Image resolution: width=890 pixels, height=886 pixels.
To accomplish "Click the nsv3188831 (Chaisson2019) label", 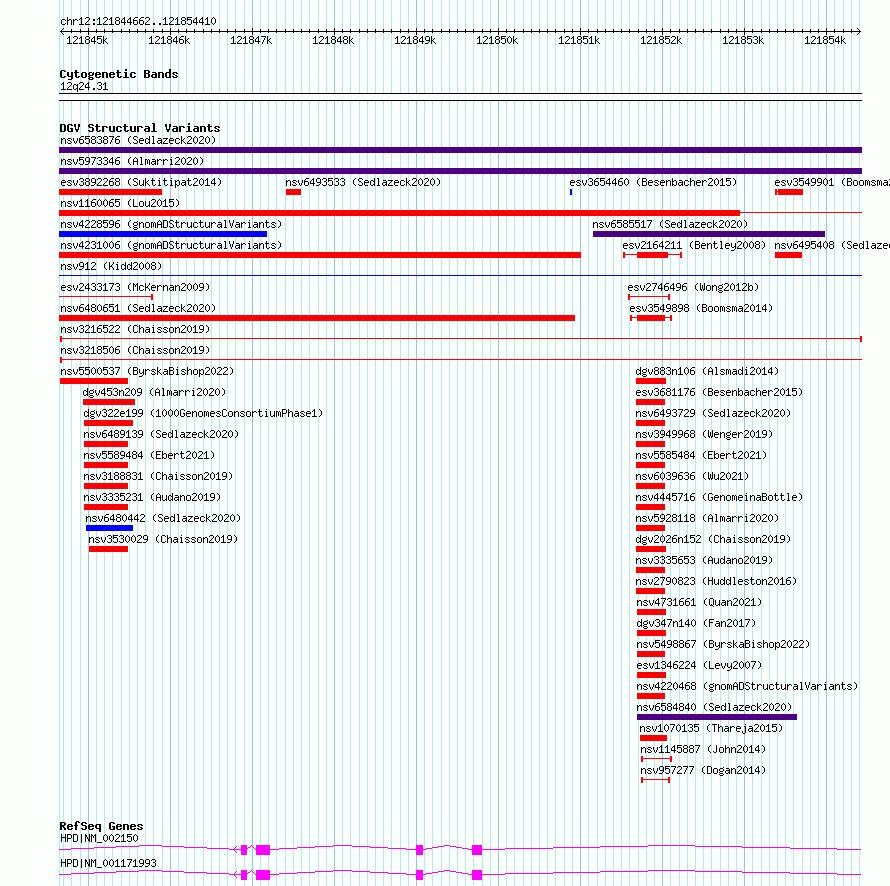I will point(158,476).
